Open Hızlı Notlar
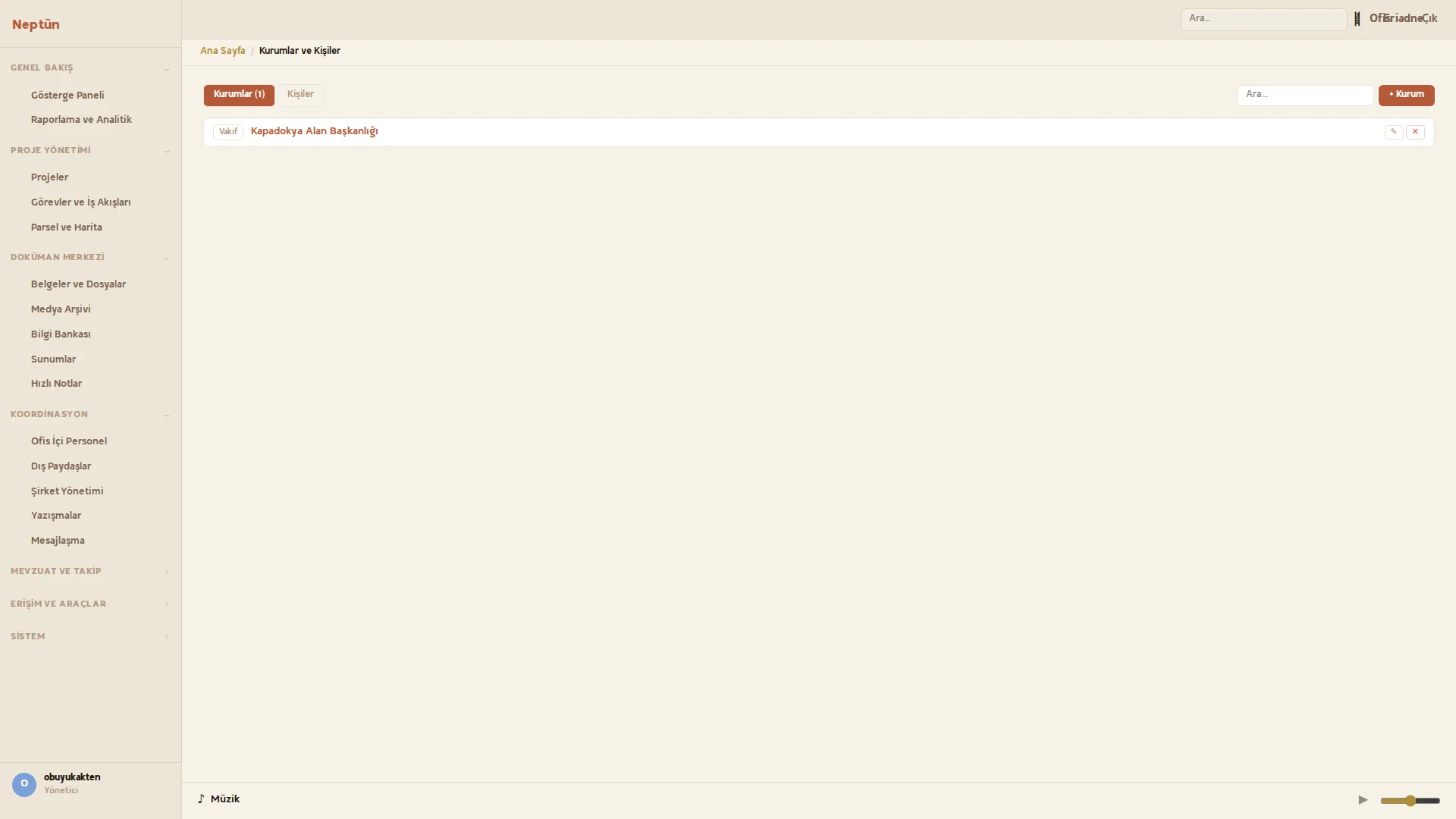Viewport: 1456px width, 819px height. (56, 384)
